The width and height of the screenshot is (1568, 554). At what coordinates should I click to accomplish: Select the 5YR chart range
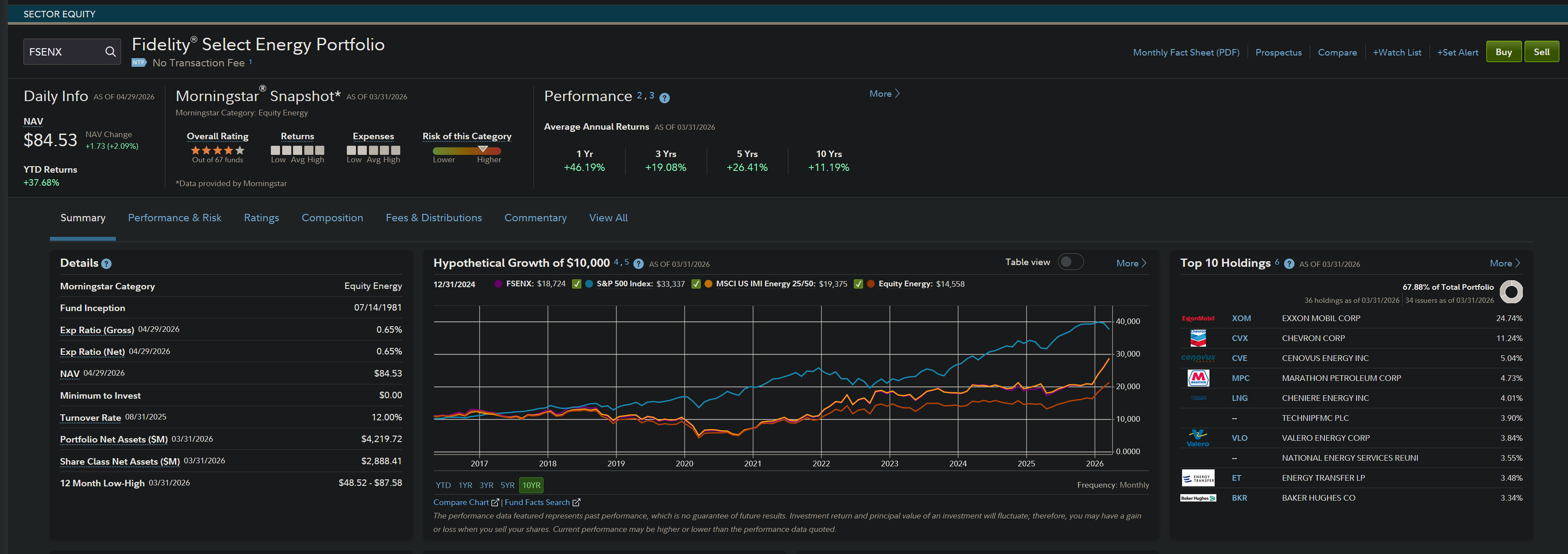coord(507,485)
